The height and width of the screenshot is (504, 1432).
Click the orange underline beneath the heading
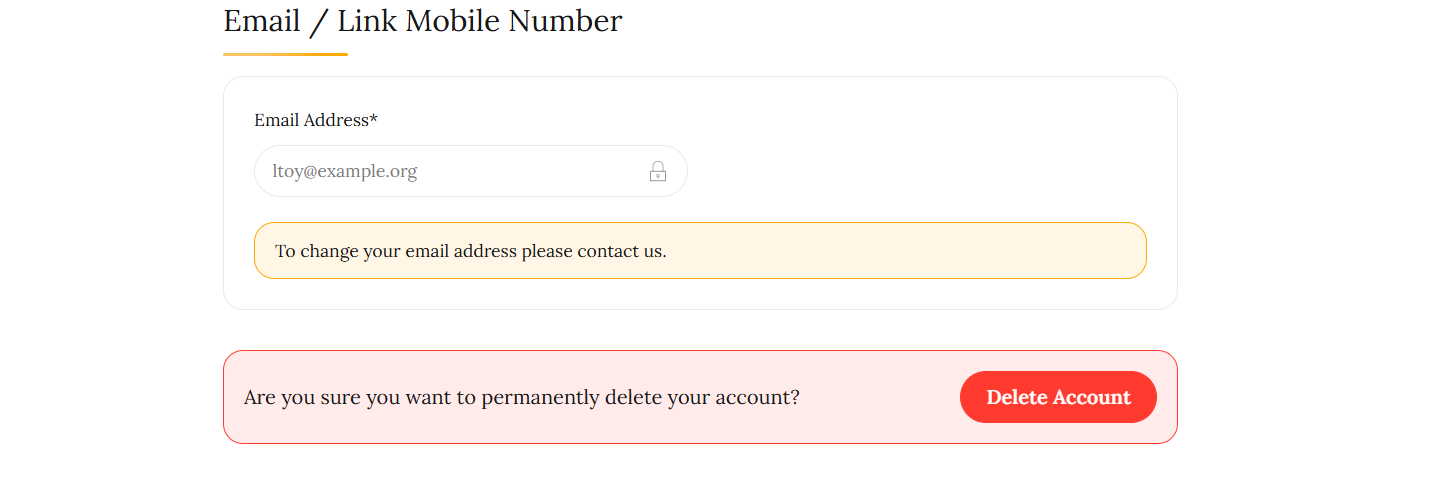coord(285,54)
